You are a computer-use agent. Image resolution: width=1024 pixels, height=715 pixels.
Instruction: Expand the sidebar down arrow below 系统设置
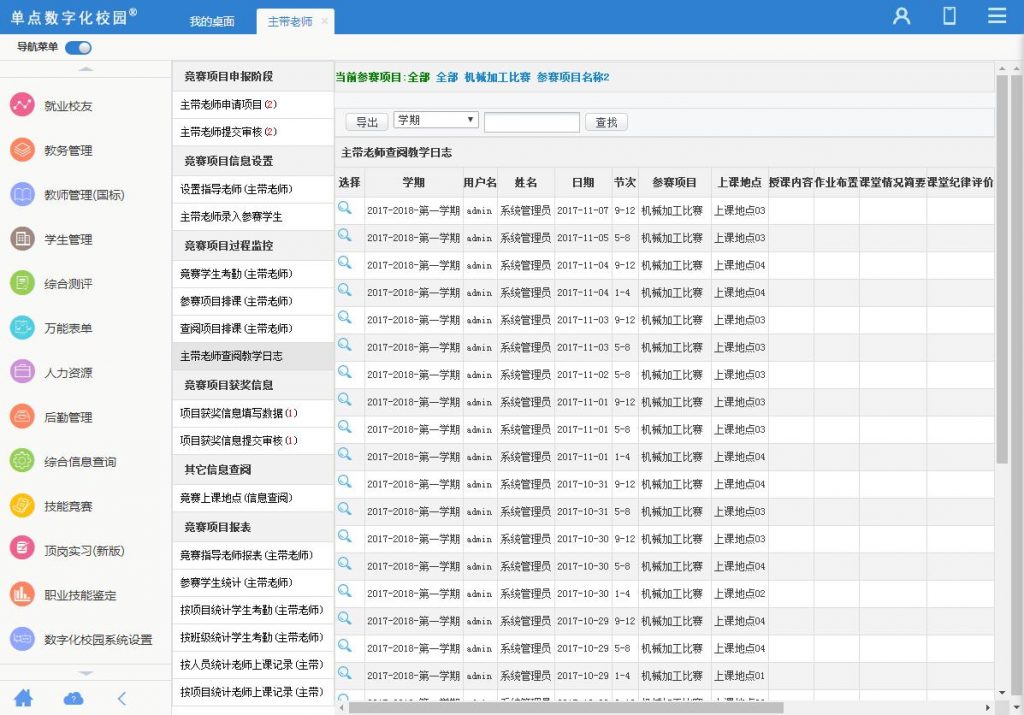click(x=86, y=673)
